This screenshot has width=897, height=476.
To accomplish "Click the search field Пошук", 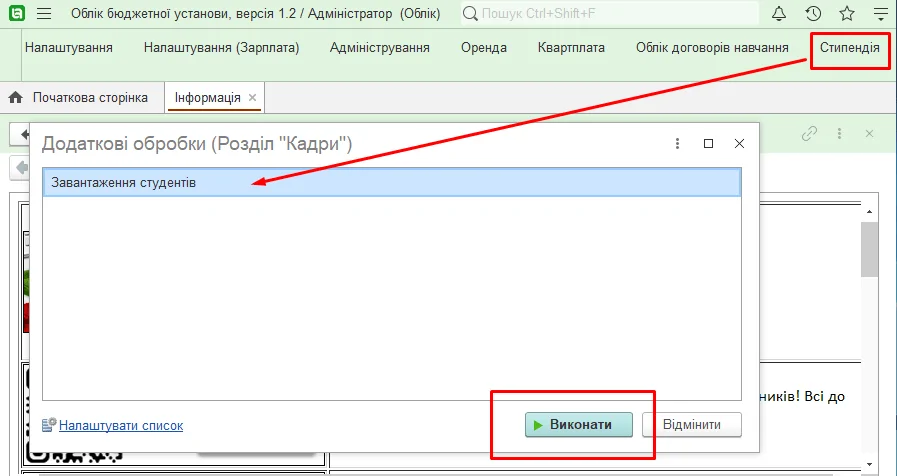I will tap(610, 14).
